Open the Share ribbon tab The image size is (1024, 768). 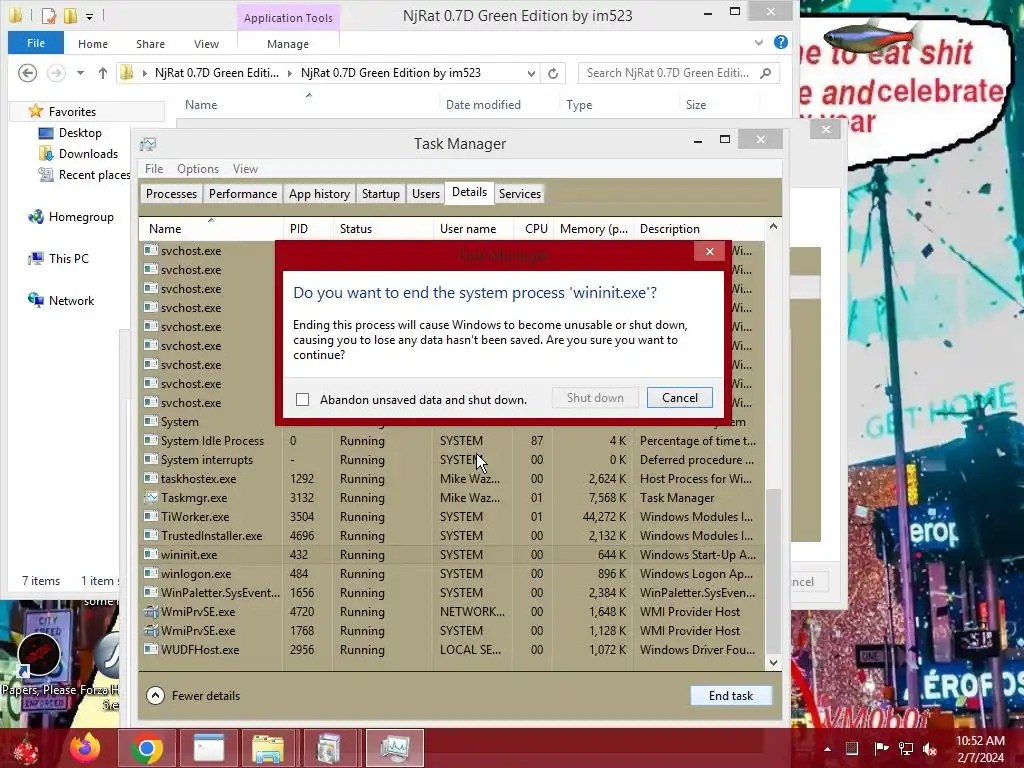click(x=150, y=44)
